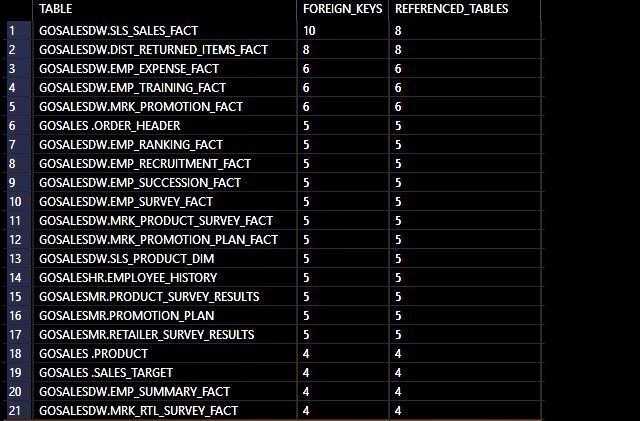The image size is (640, 421).
Task: Click the TABLE column header
Action: pos(164,9)
